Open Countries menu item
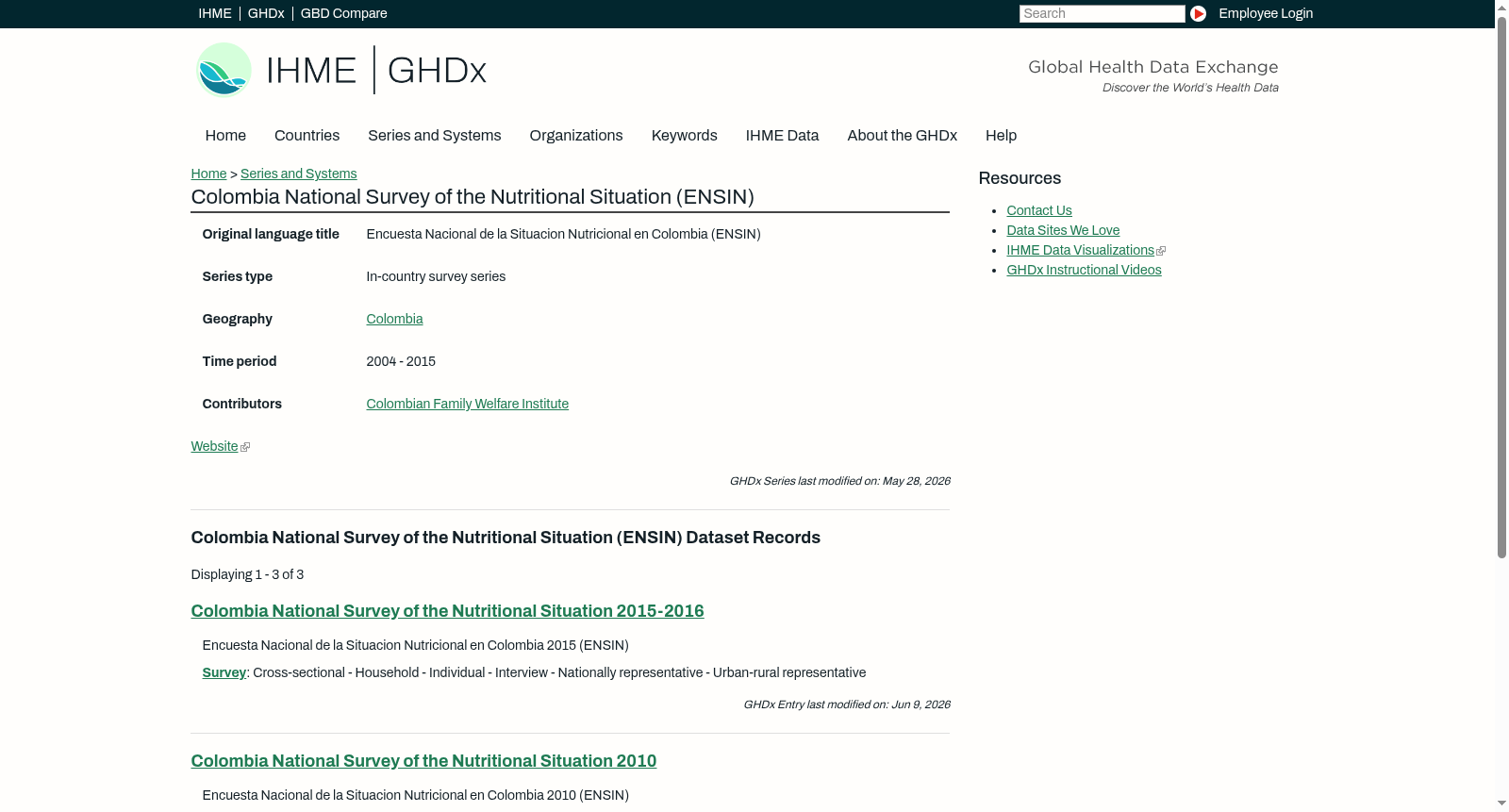The width and height of the screenshot is (1509, 812). (307, 136)
